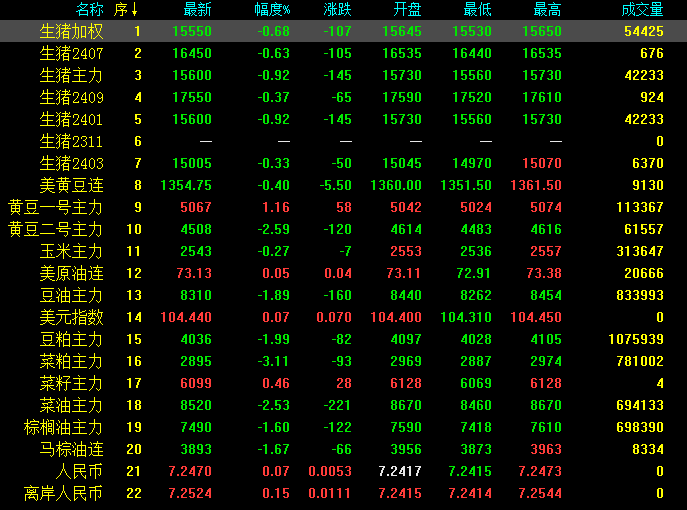Open the 菜油主力 quote row
The height and width of the screenshot is (510, 687).
344,405
